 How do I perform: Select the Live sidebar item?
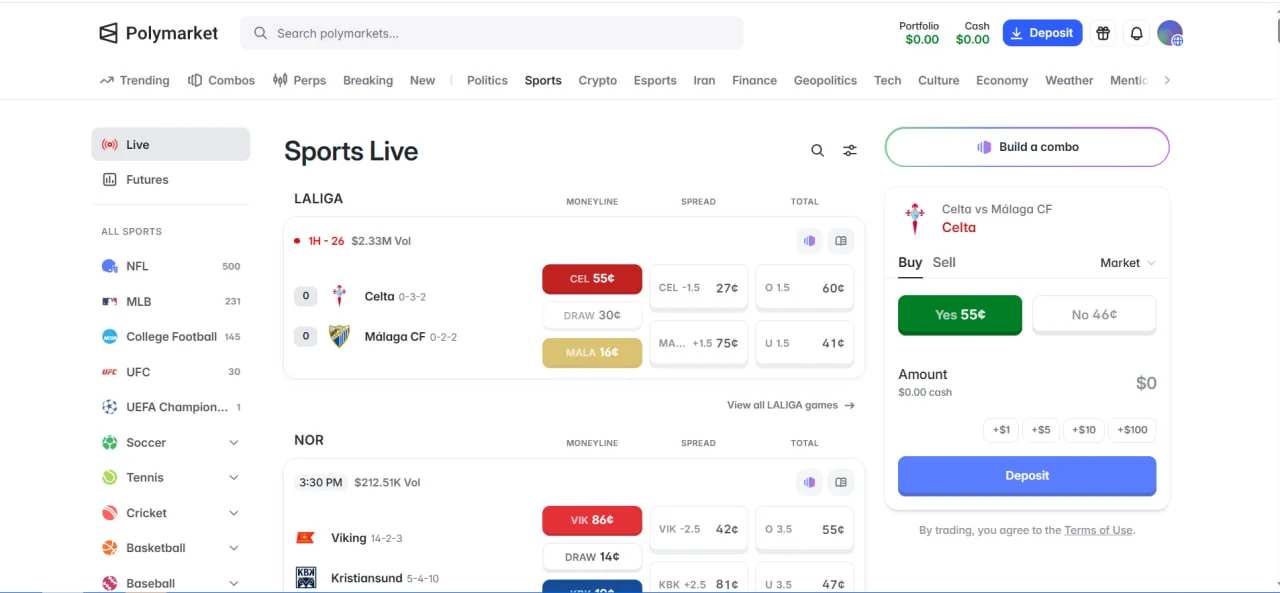tap(171, 144)
